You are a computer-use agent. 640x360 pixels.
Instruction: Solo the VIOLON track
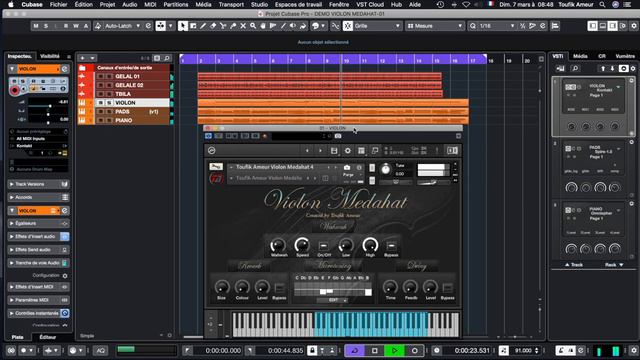pyautogui.click(x=109, y=103)
